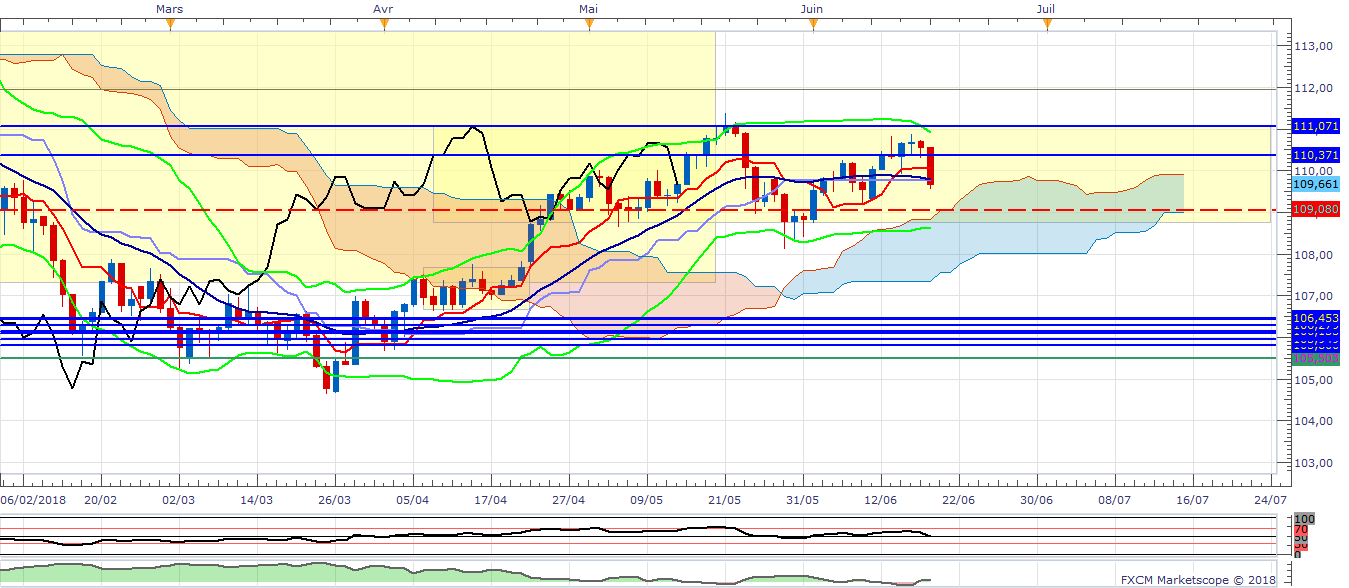The image size is (1349, 588).
Task: Click the 06/02/2018 date on time axis
Action: point(34,499)
